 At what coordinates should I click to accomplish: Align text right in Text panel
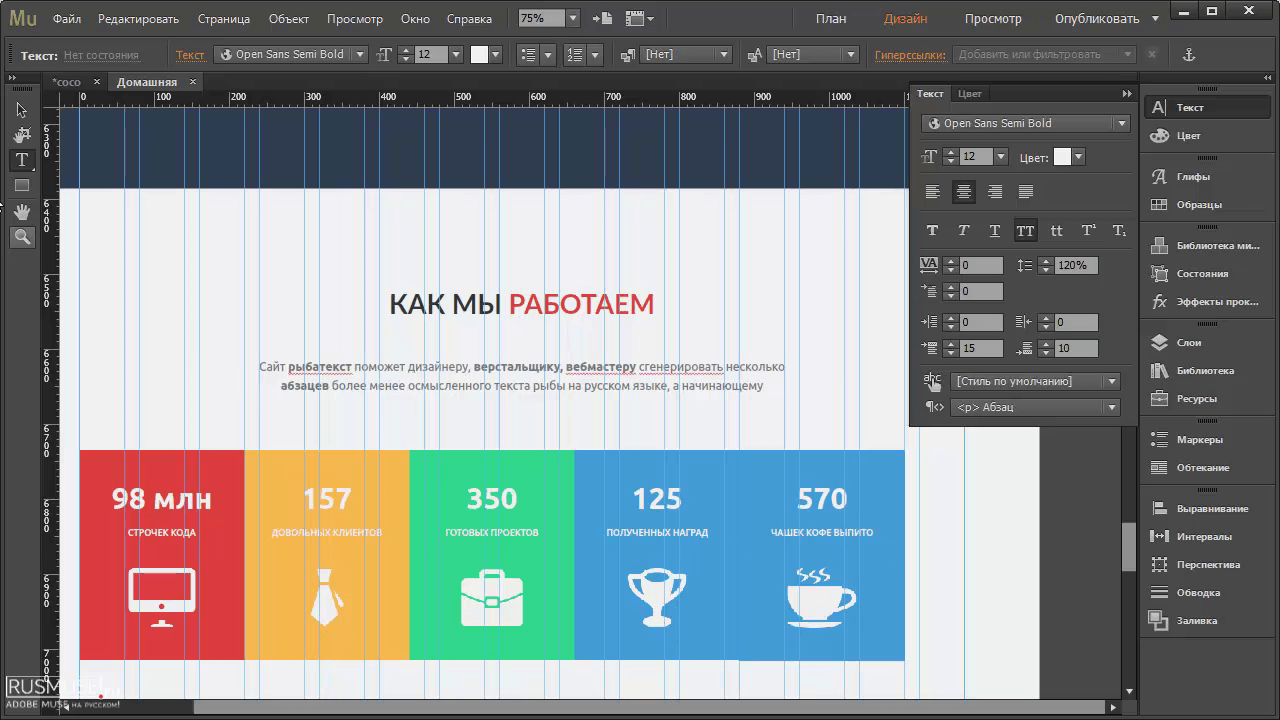click(995, 192)
